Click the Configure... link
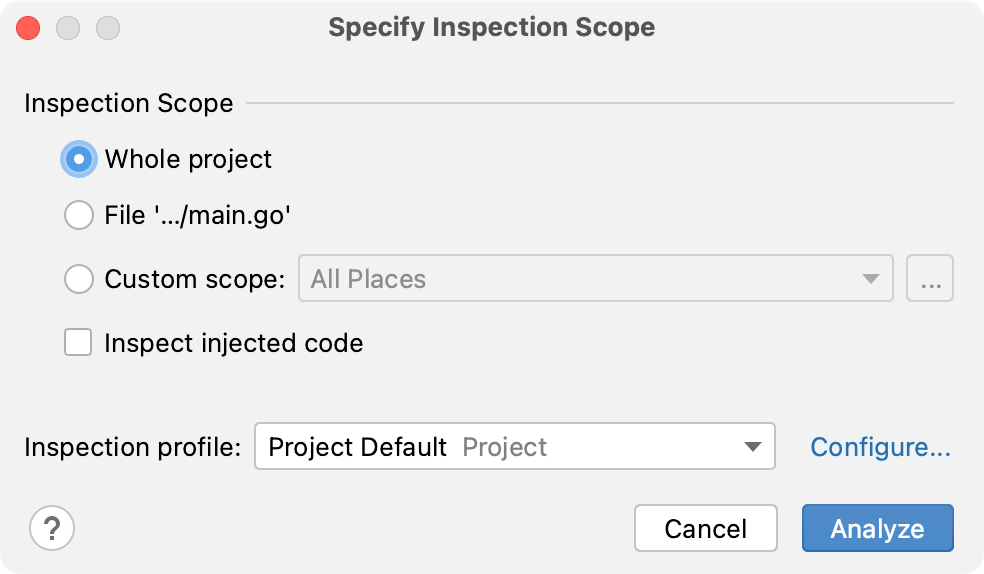 (880, 447)
